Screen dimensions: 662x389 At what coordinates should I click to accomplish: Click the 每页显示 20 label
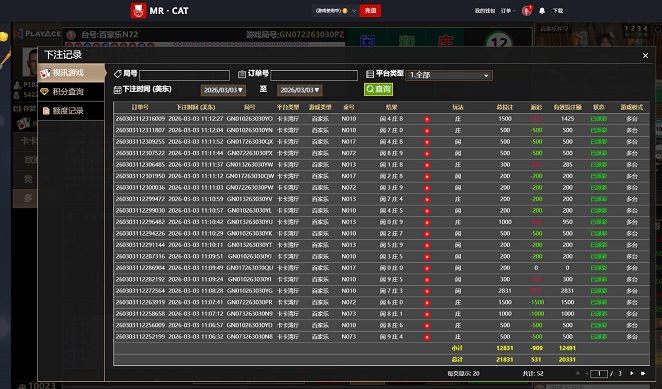pos(463,373)
